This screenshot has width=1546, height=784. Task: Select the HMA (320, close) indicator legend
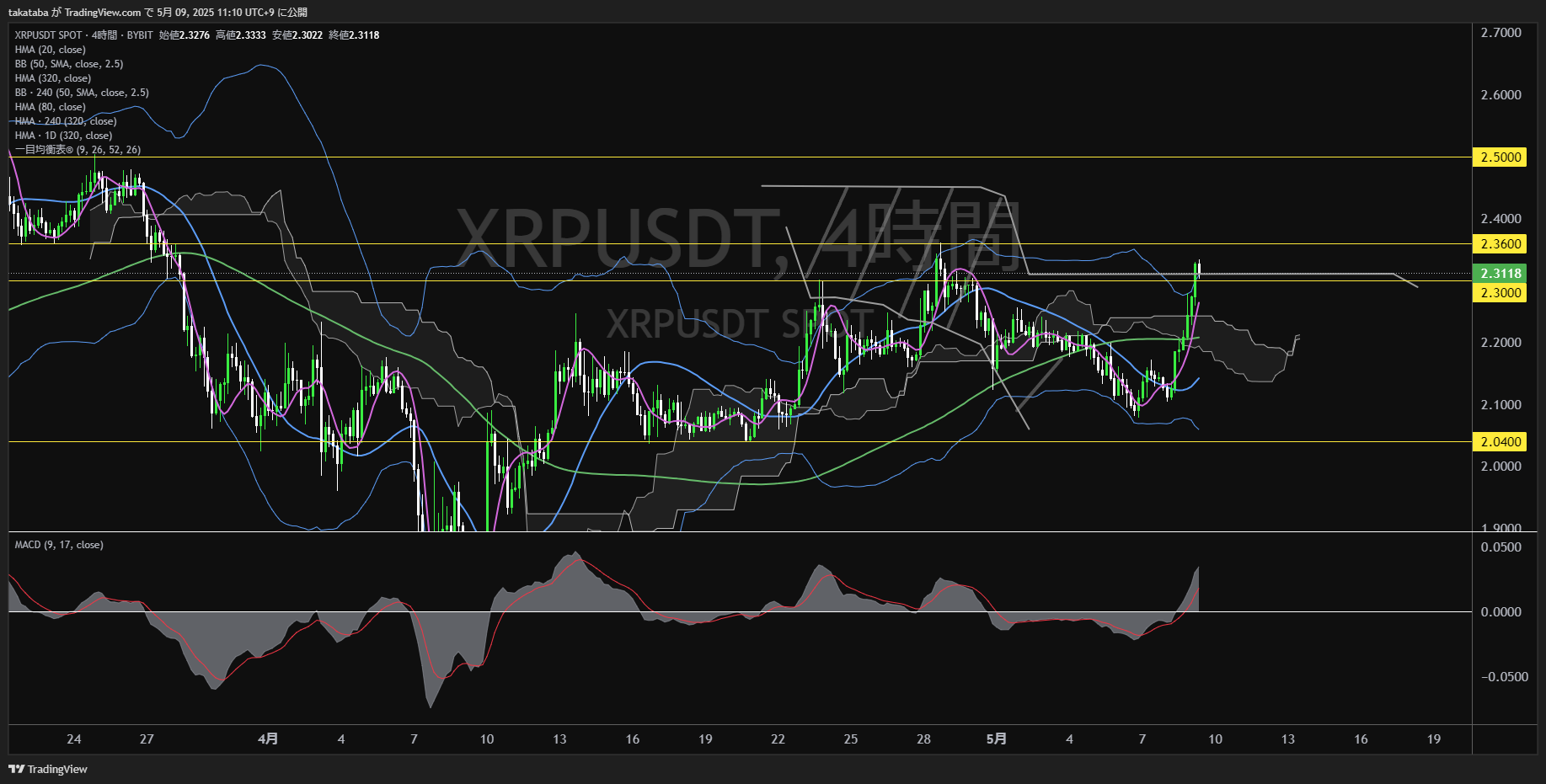(x=52, y=78)
